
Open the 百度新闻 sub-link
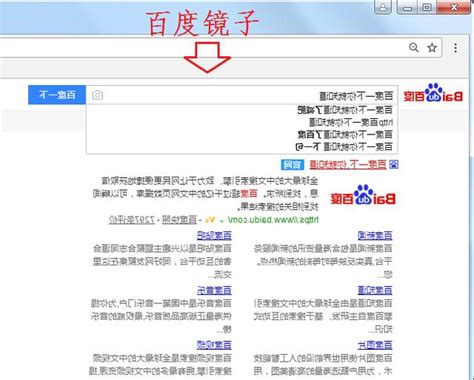click(375, 236)
